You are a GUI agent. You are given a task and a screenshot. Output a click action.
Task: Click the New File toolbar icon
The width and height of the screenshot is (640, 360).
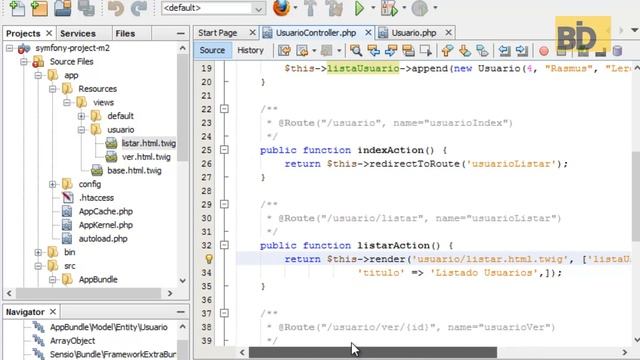click(x=17, y=8)
